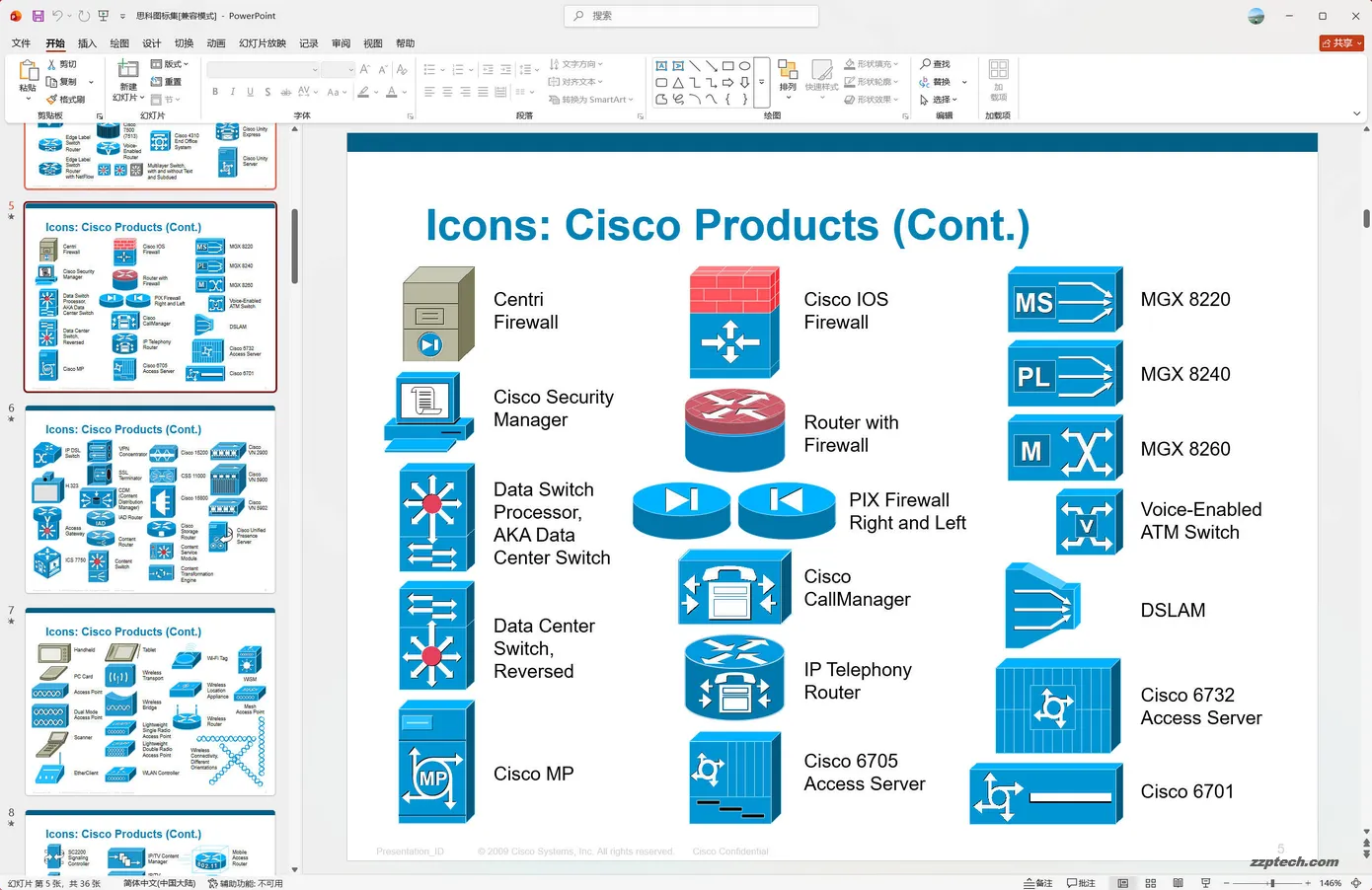This screenshot has height=890, width=1372.
Task: Toggle Italic formatting
Action: click(x=233, y=92)
